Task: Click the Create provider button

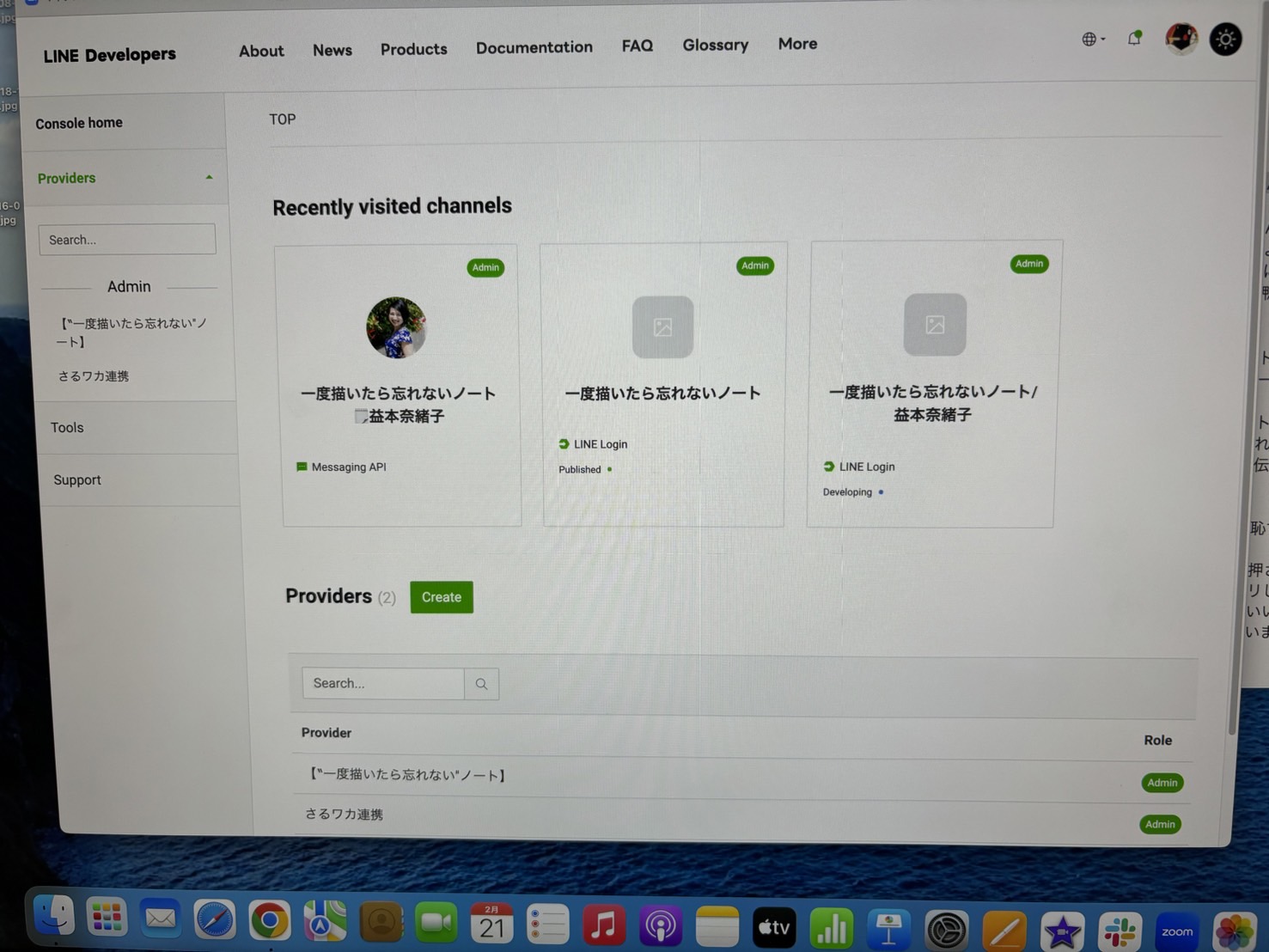Action: [x=442, y=597]
